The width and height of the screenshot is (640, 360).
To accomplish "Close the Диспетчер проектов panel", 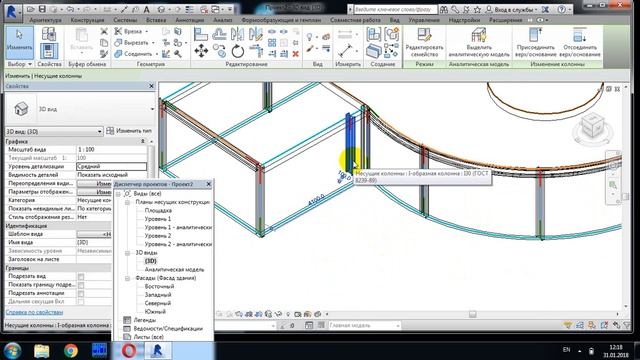I will pyautogui.click(x=209, y=184).
